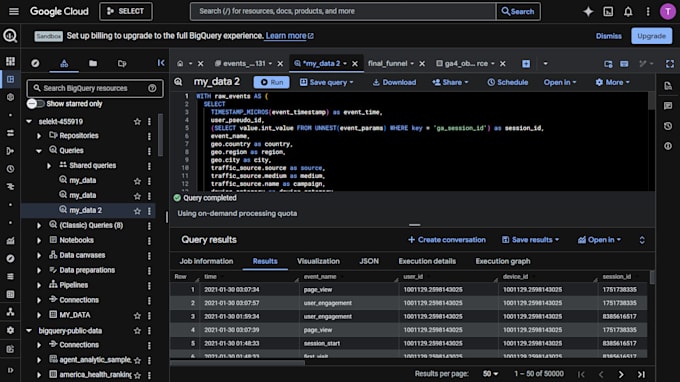Viewport: 680px width, 382px height.
Task: Expand the Repositories node
Action: tap(39, 136)
